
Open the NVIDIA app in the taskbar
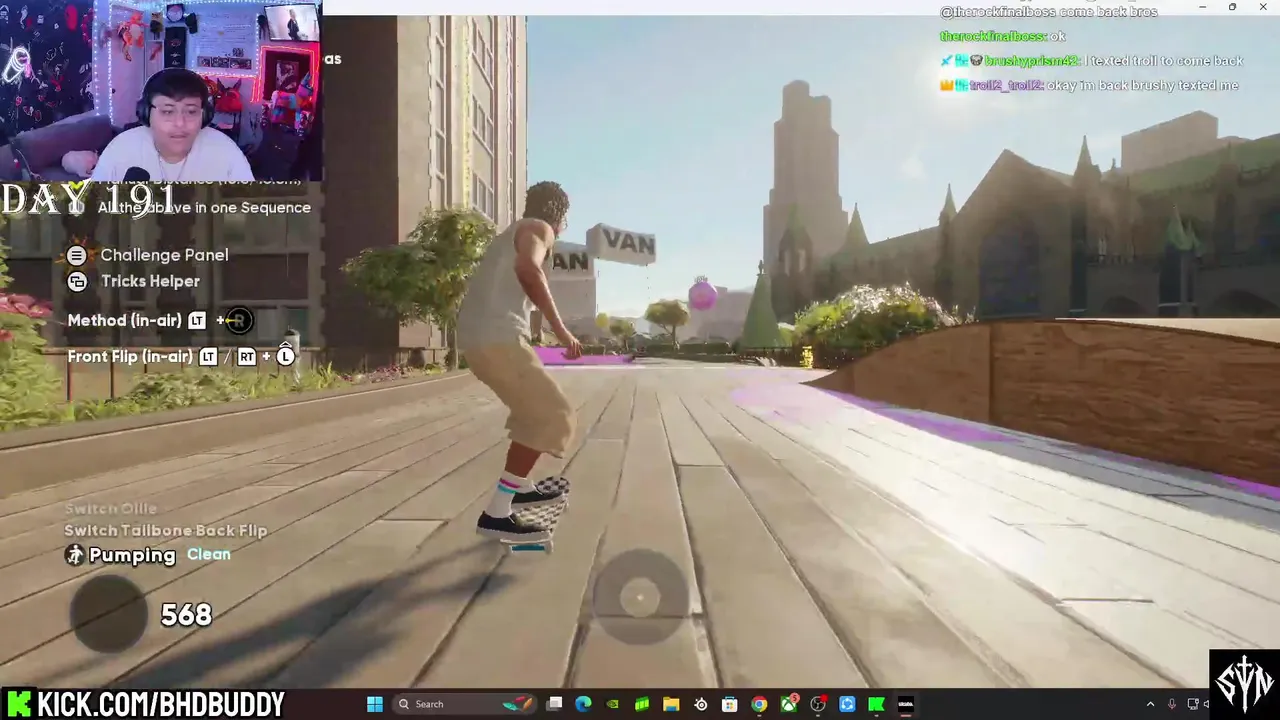[613, 704]
